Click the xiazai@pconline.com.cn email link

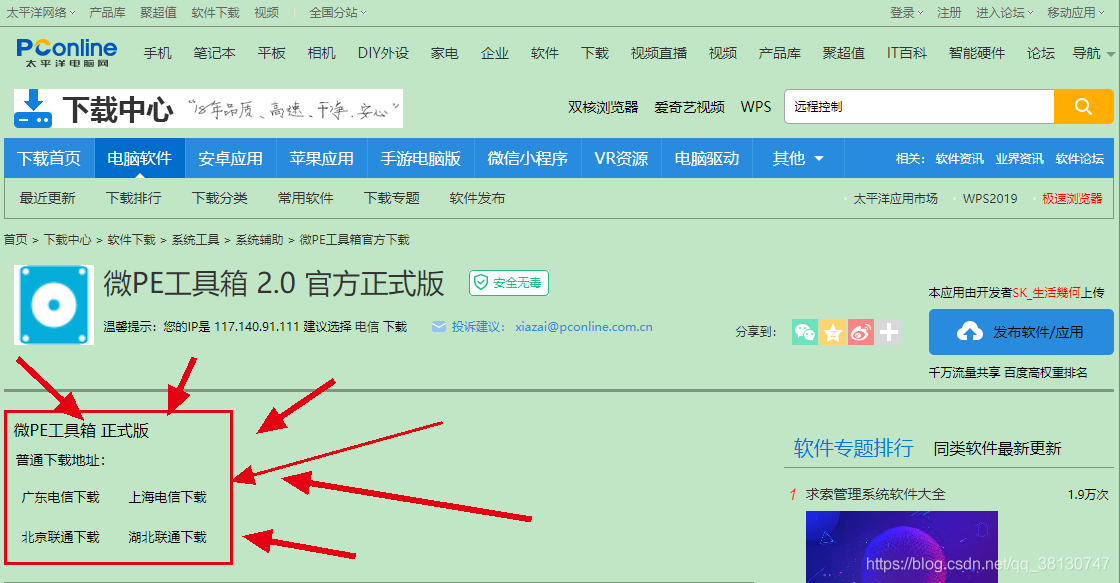(584, 327)
